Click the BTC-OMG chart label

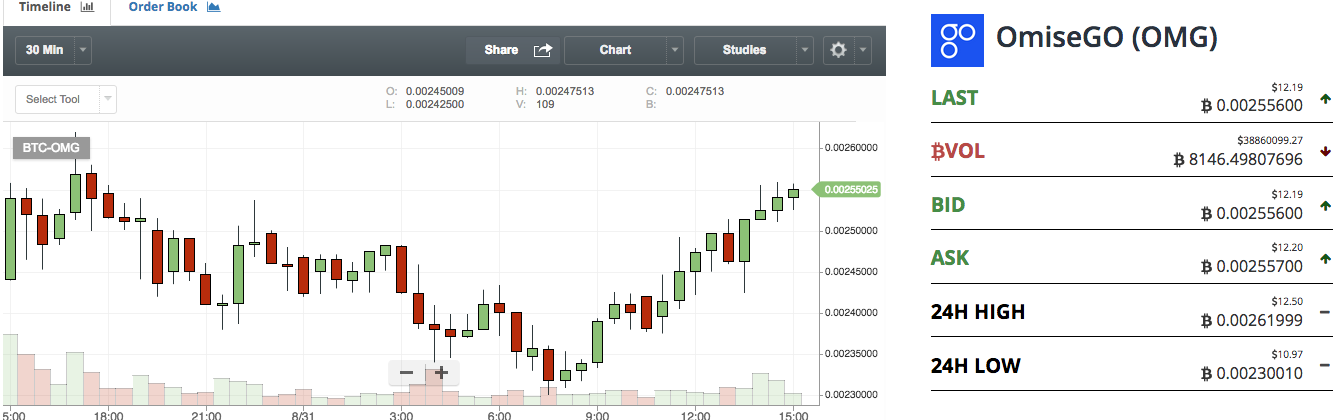tap(52, 148)
